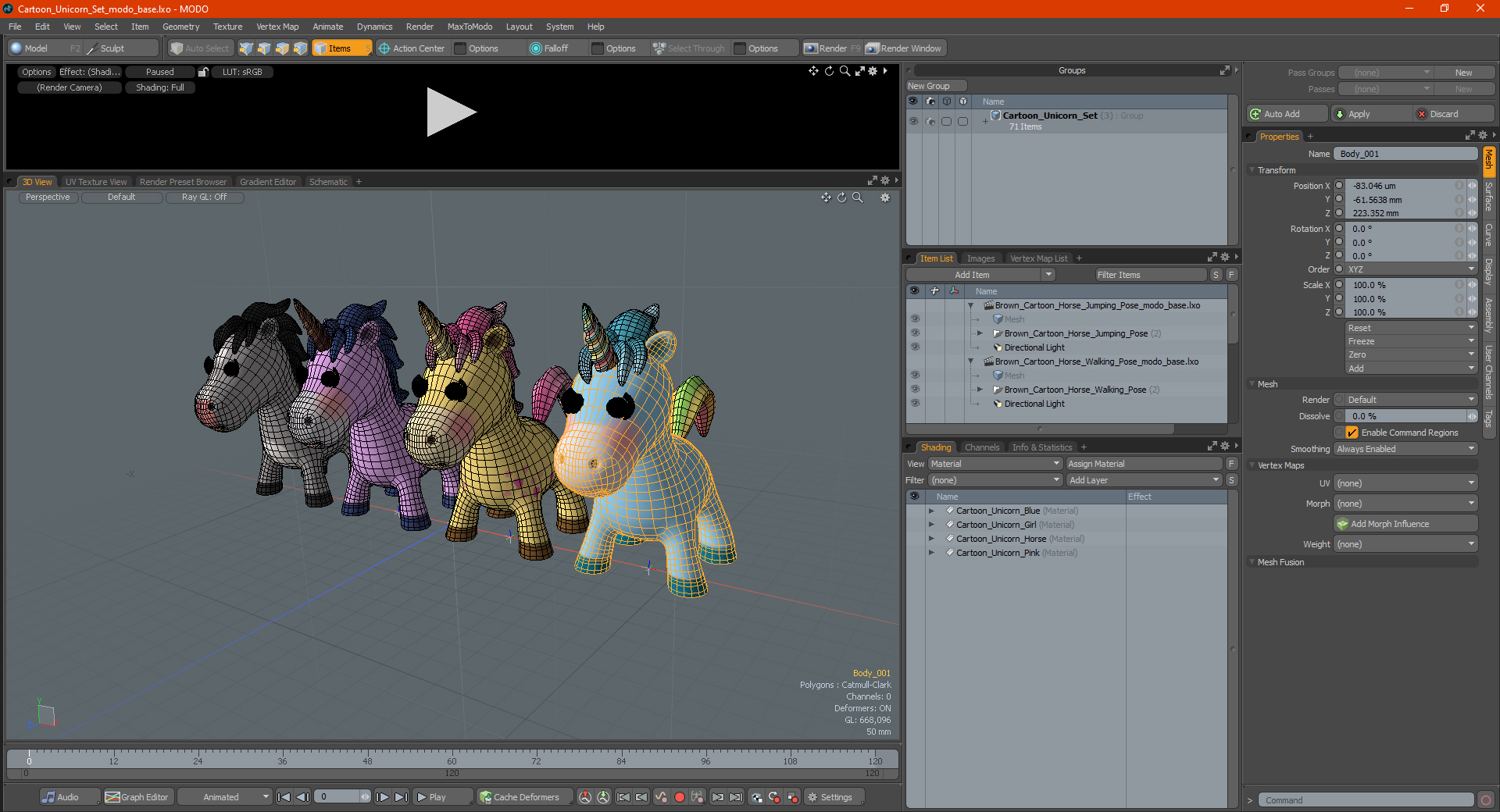This screenshot has width=1500, height=812.
Task: Open Action Center tool
Action: point(412,48)
